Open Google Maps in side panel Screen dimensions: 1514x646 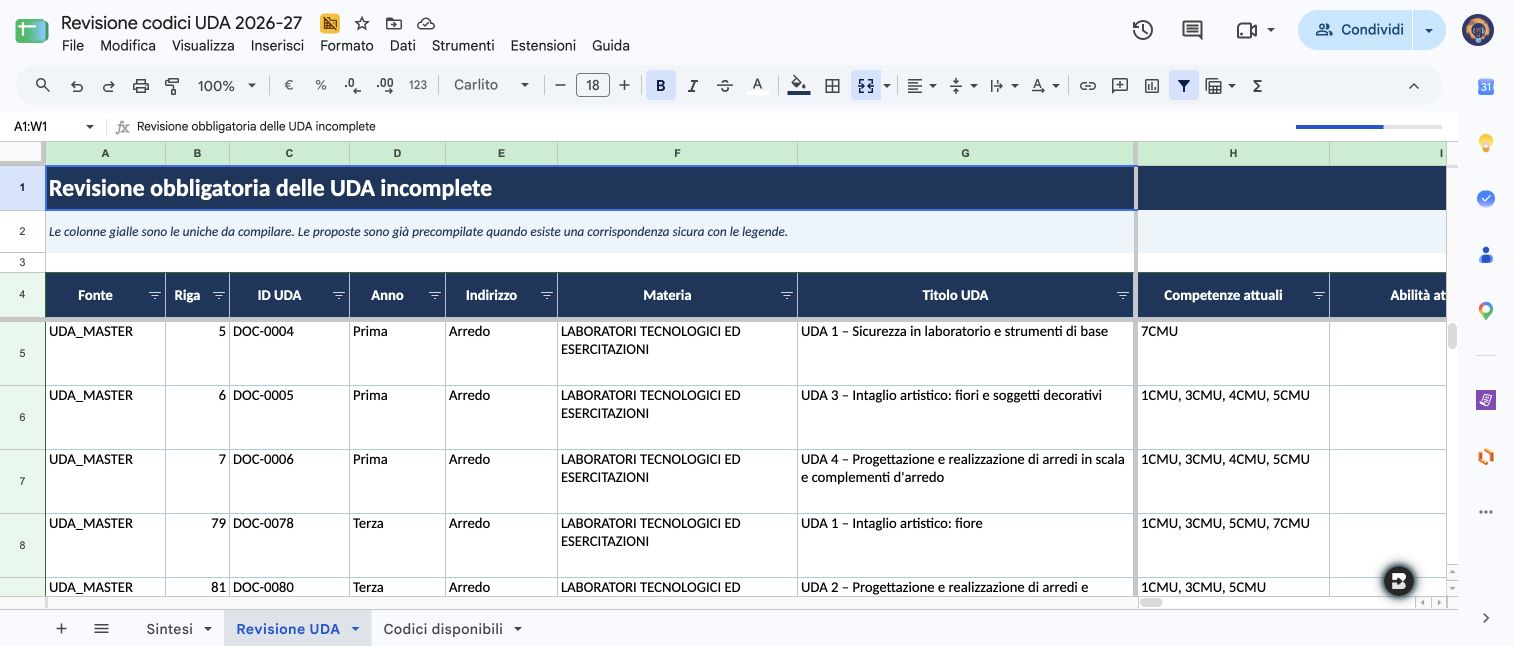[1486, 311]
